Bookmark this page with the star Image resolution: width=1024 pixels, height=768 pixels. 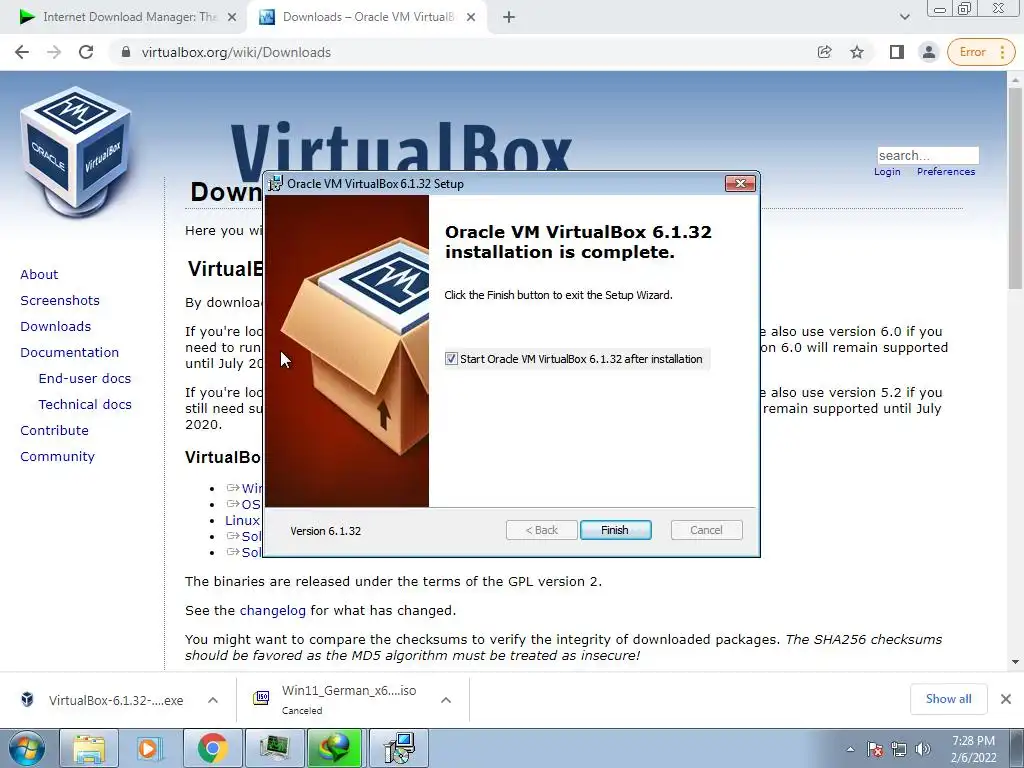pos(857,52)
